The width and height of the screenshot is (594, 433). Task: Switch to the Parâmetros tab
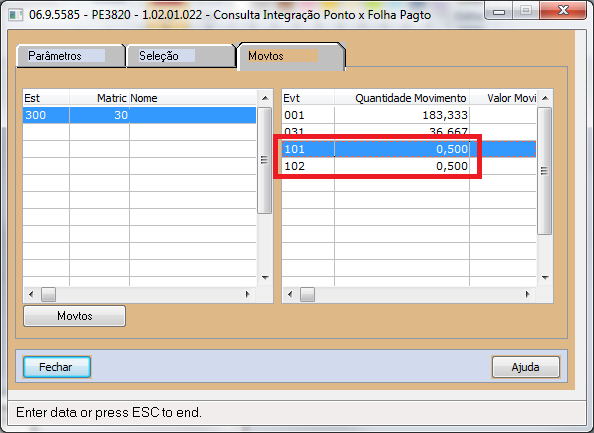71,56
